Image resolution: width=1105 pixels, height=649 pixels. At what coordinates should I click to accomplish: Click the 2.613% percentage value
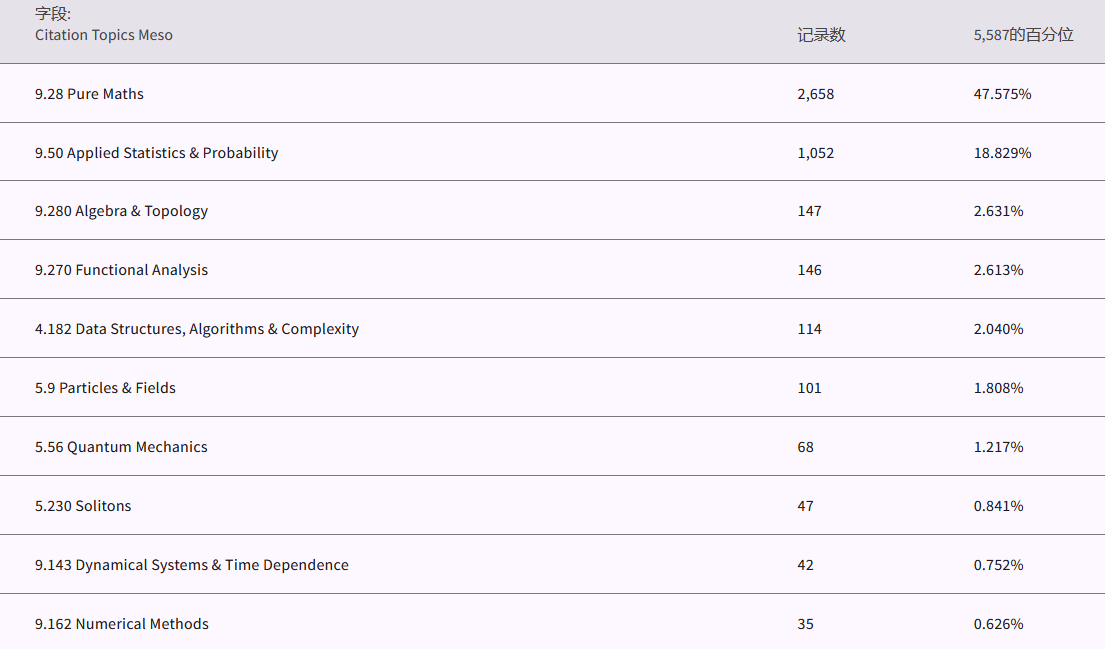[998, 270]
